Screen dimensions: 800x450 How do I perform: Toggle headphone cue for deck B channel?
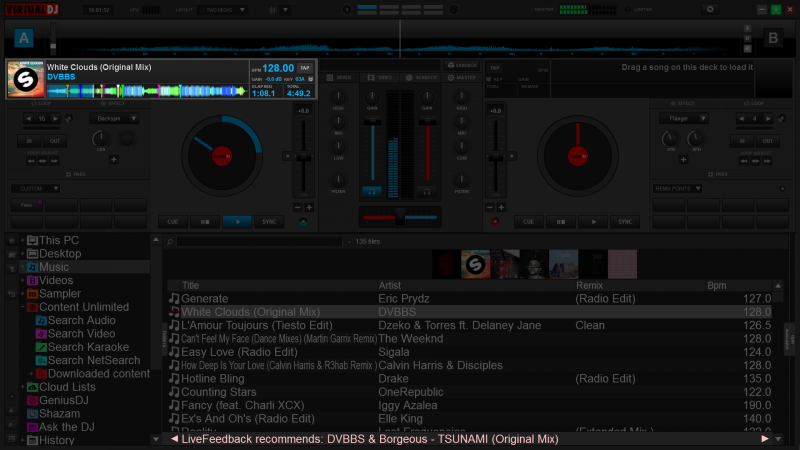[x=427, y=191]
